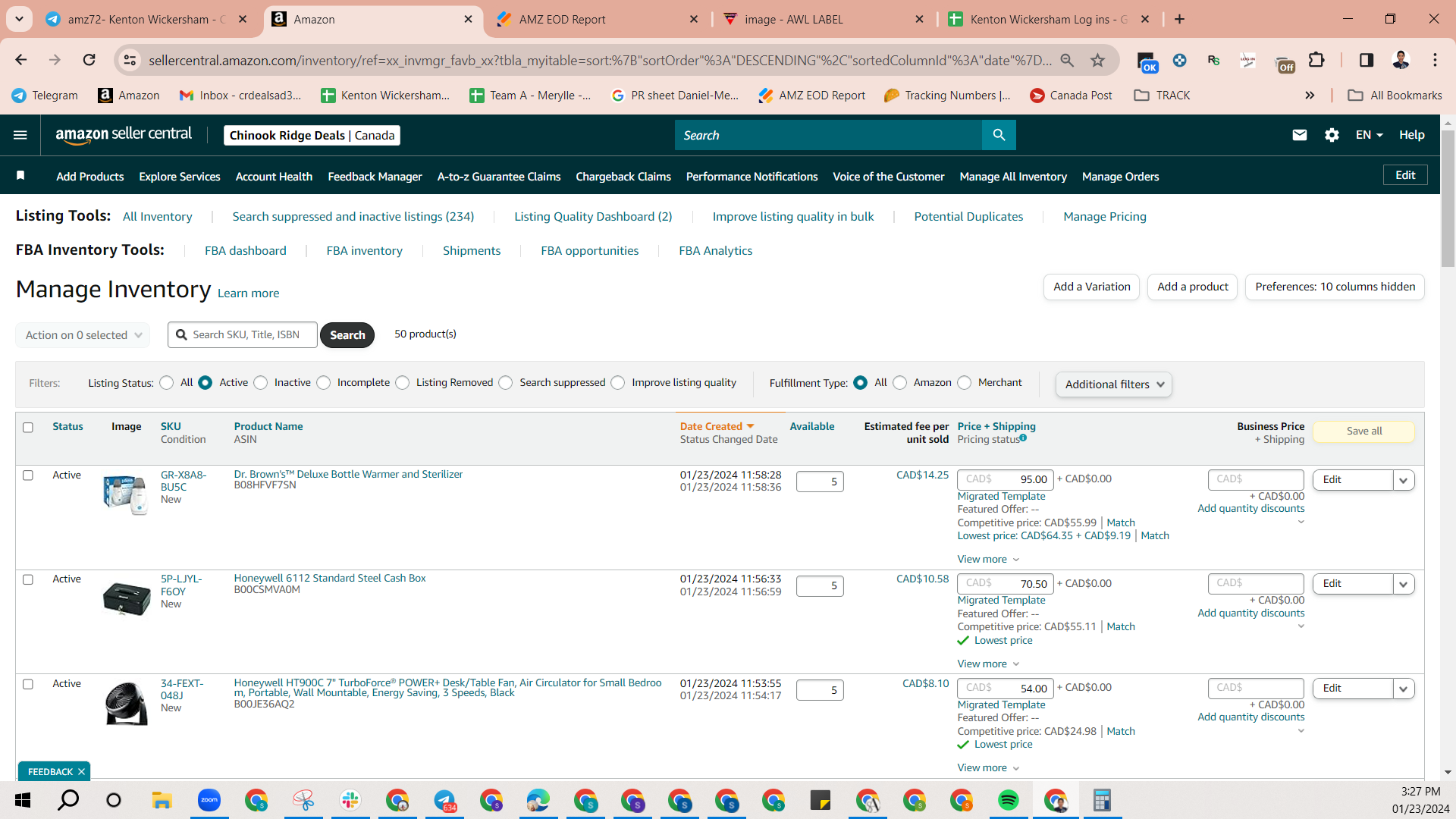The width and height of the screenshot is (1456, 819).
Task: Open Slack from the taskbar
Action: tap(350, 800)
